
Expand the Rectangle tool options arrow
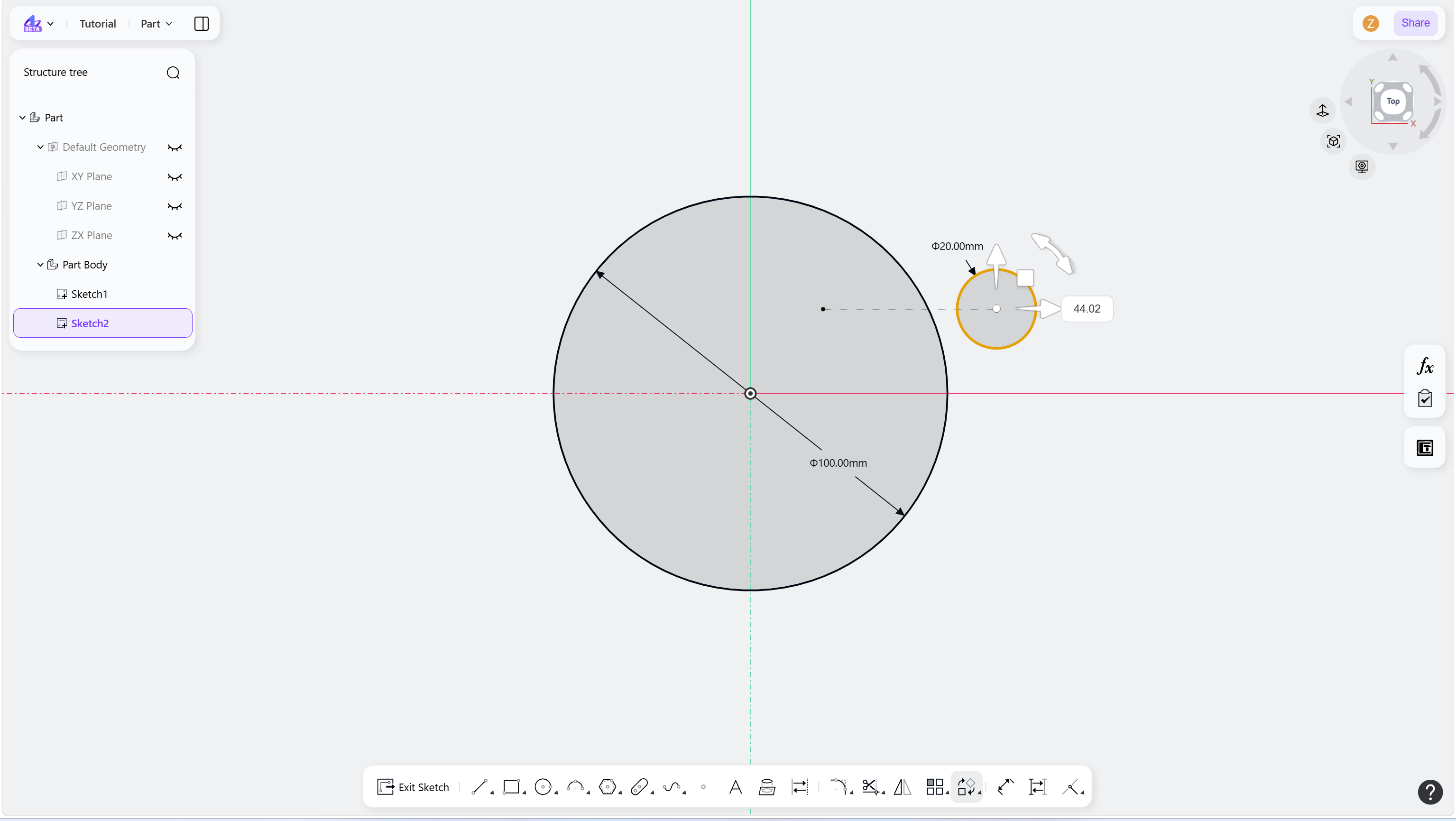pos(524,793)
